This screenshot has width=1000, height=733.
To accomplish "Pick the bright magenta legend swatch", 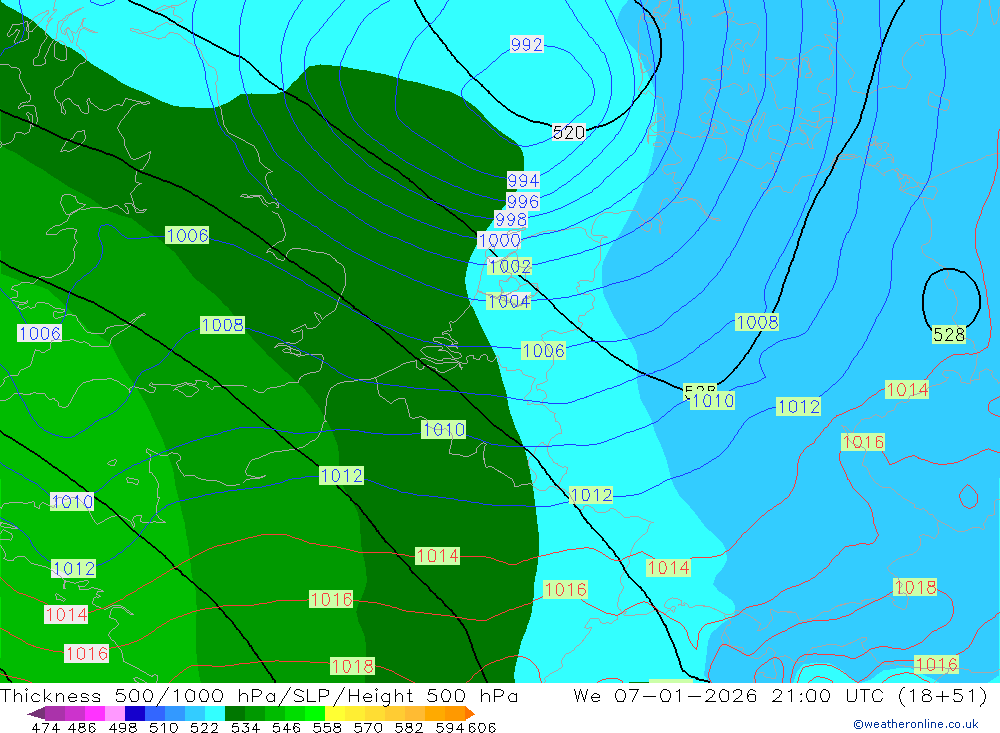I will [95, 713].
